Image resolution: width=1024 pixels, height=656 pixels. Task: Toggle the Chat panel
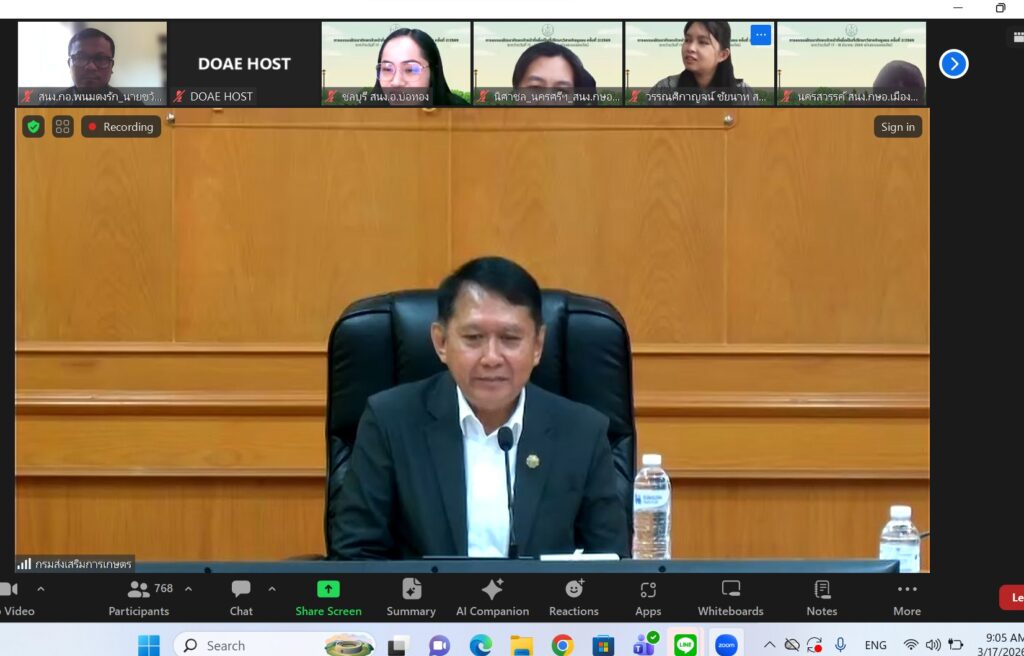(241, 598)
